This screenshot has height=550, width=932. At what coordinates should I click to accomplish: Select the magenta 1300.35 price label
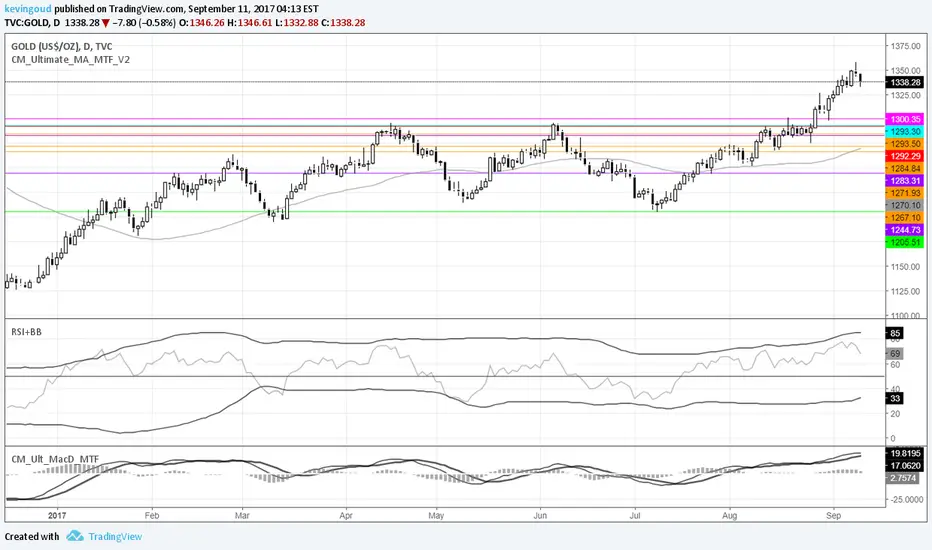point(905,120)
